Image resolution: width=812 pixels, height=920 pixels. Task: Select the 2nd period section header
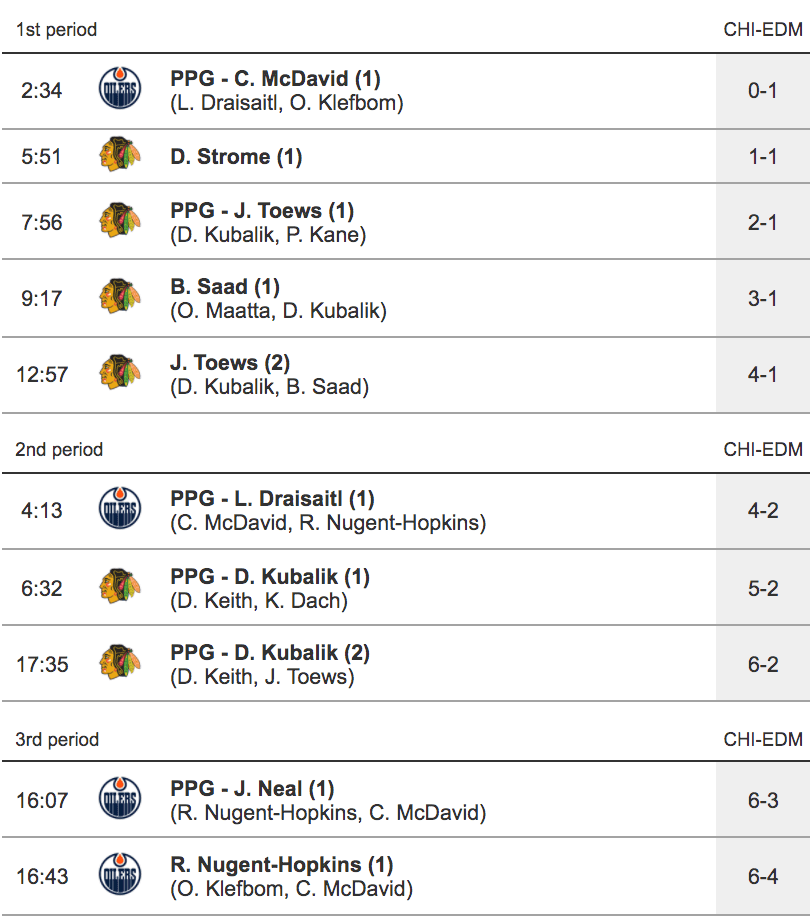click(x=59, y=449)
